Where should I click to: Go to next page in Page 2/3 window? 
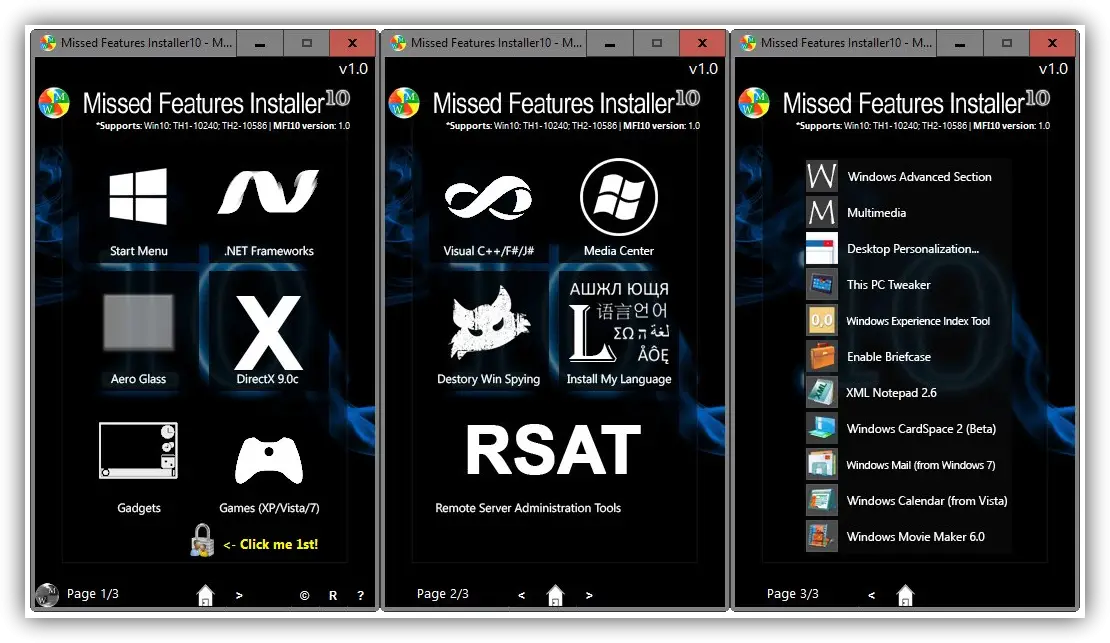tap(589, 596)
